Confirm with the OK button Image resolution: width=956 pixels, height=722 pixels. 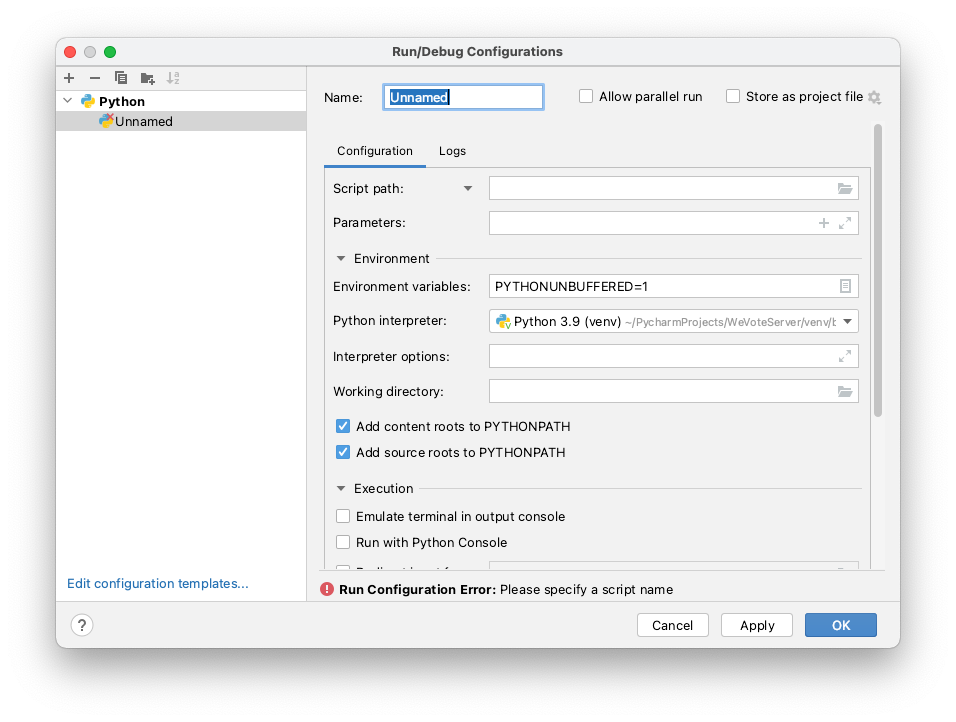pyautogui.click(x=841, y=625)
